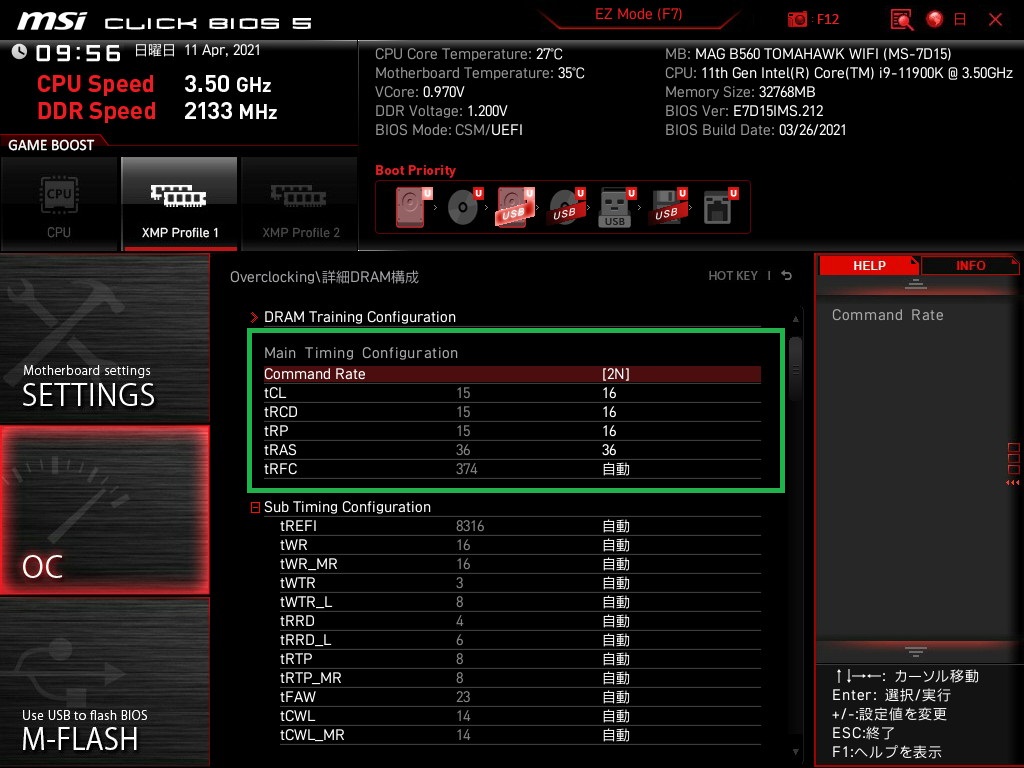Switch to EZ Mode (F7)
The width and height of the screenshot is (1024, 768).
tap(638, 14)
